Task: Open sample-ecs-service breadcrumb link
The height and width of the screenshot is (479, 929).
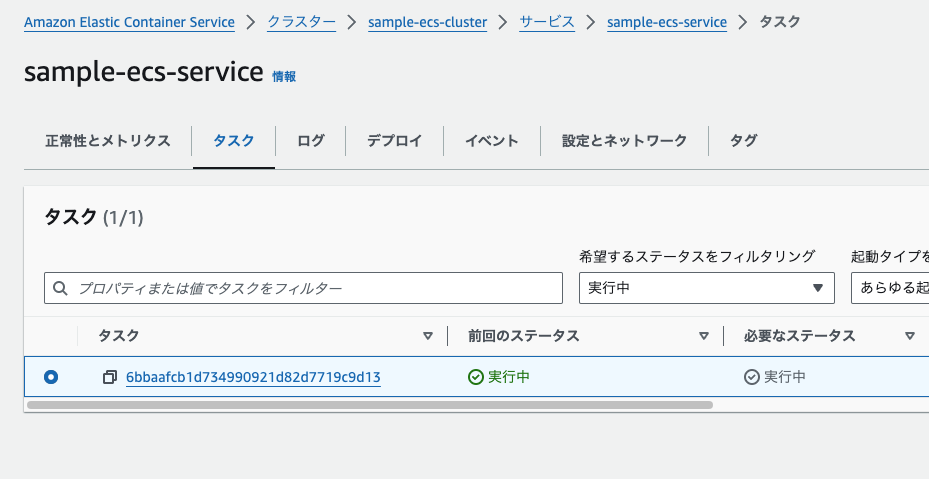Action: coord(667,23)
